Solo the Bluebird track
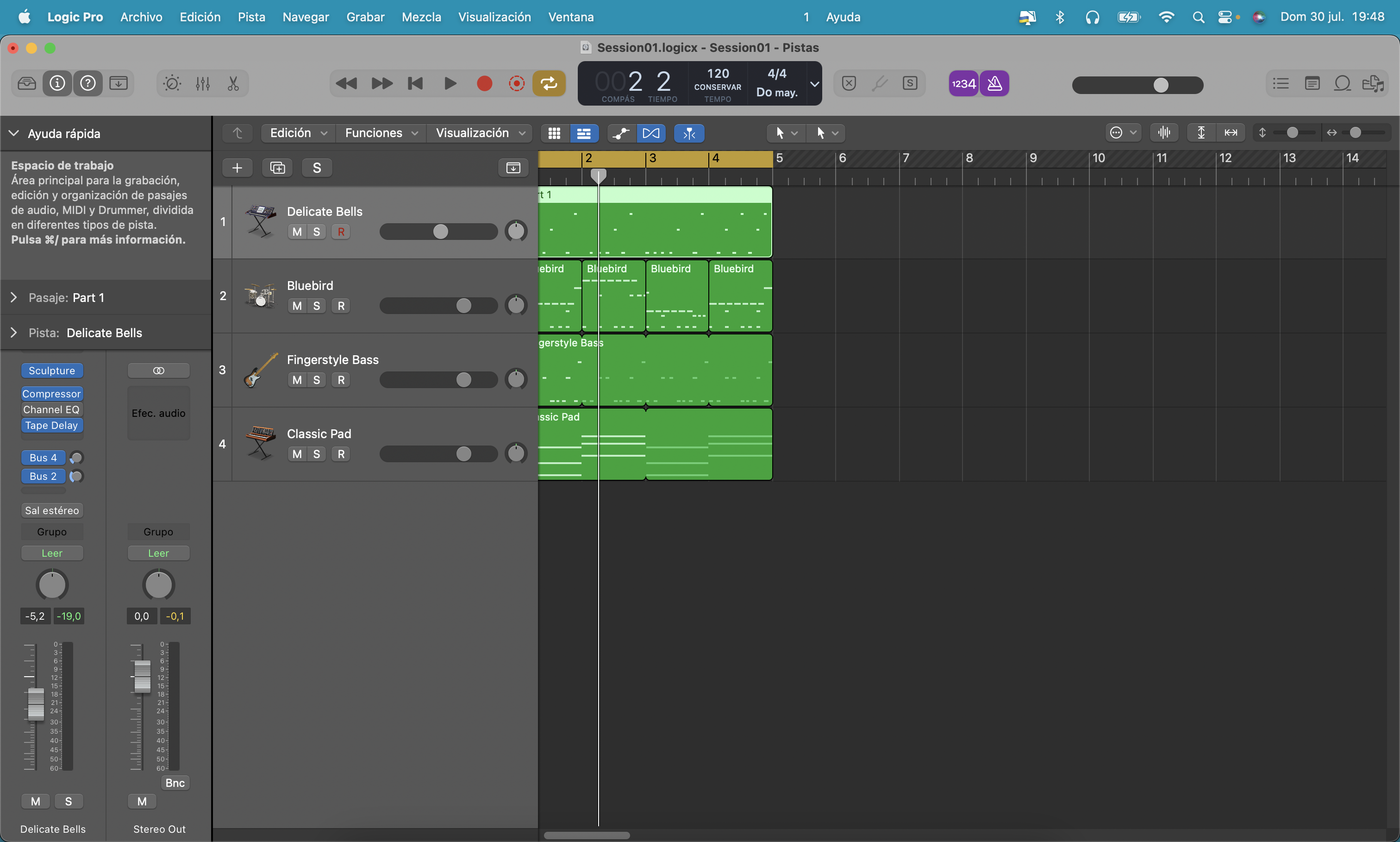 [316, 306]
